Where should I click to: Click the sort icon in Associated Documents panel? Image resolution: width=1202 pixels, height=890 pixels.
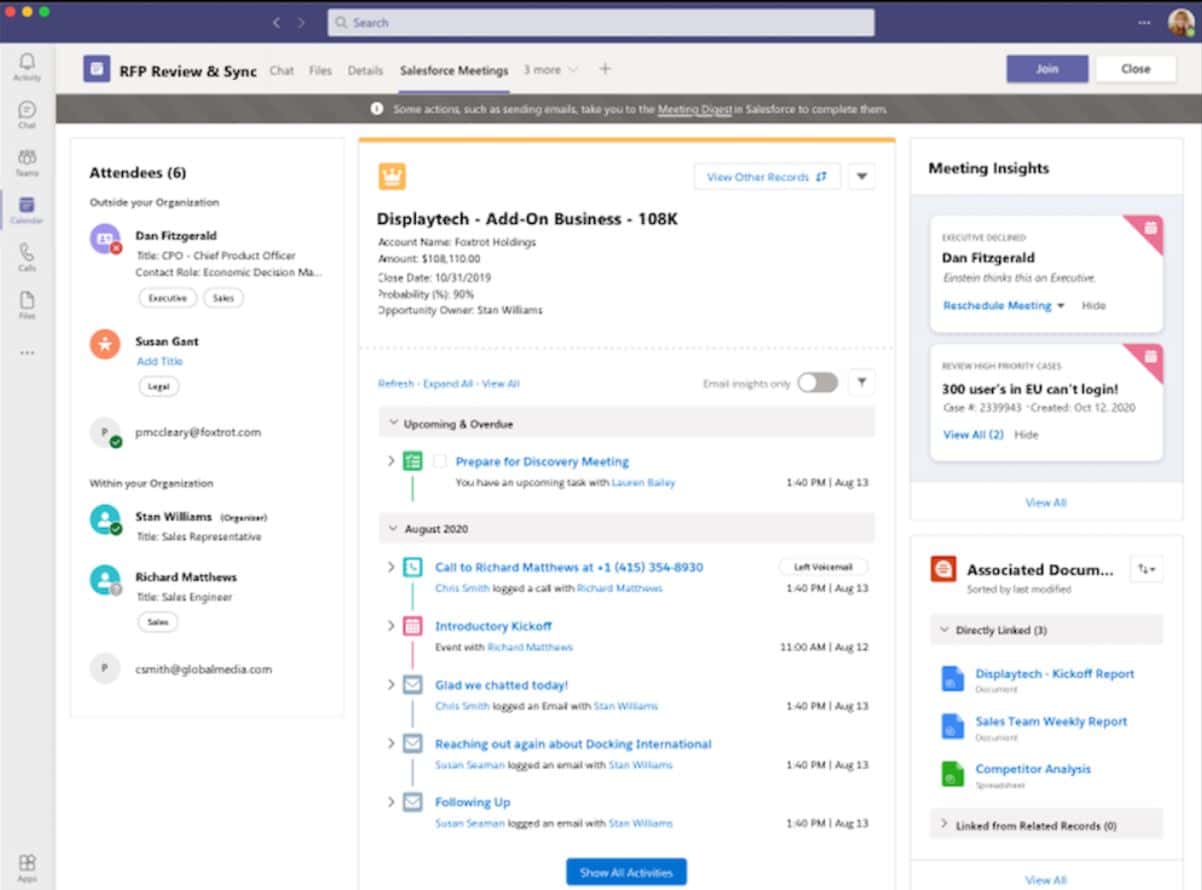coord(1145,567)
